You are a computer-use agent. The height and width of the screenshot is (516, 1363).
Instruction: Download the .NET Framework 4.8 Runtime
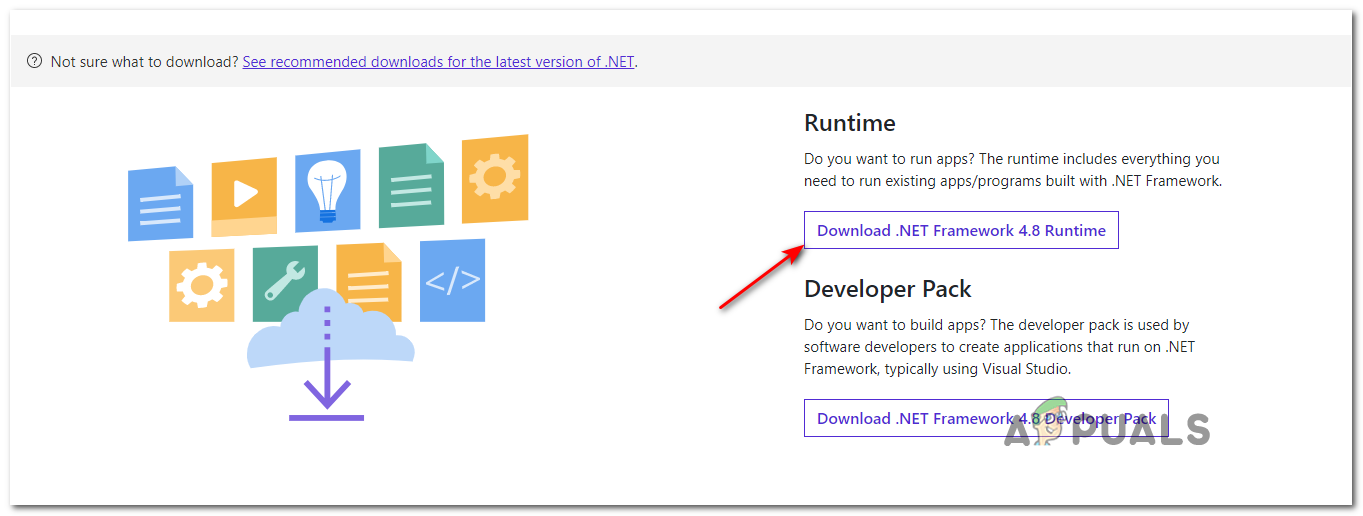(961, 230)
